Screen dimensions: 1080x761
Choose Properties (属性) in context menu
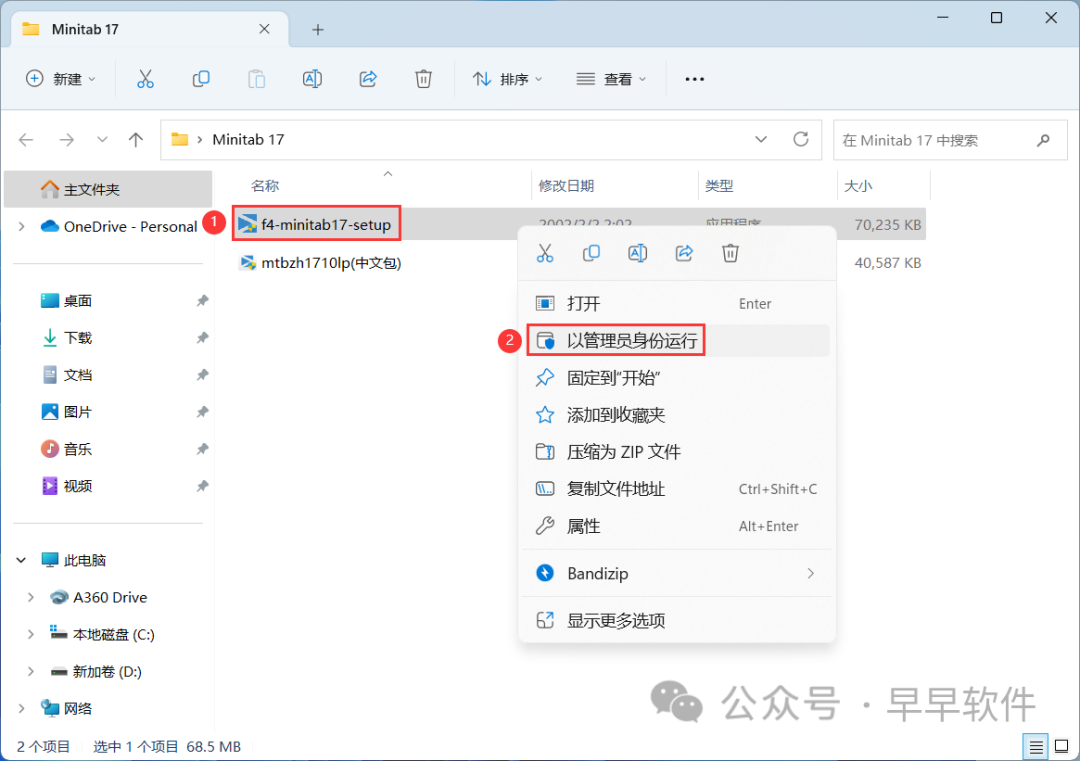pyautogui.click(x=583, y=526)
